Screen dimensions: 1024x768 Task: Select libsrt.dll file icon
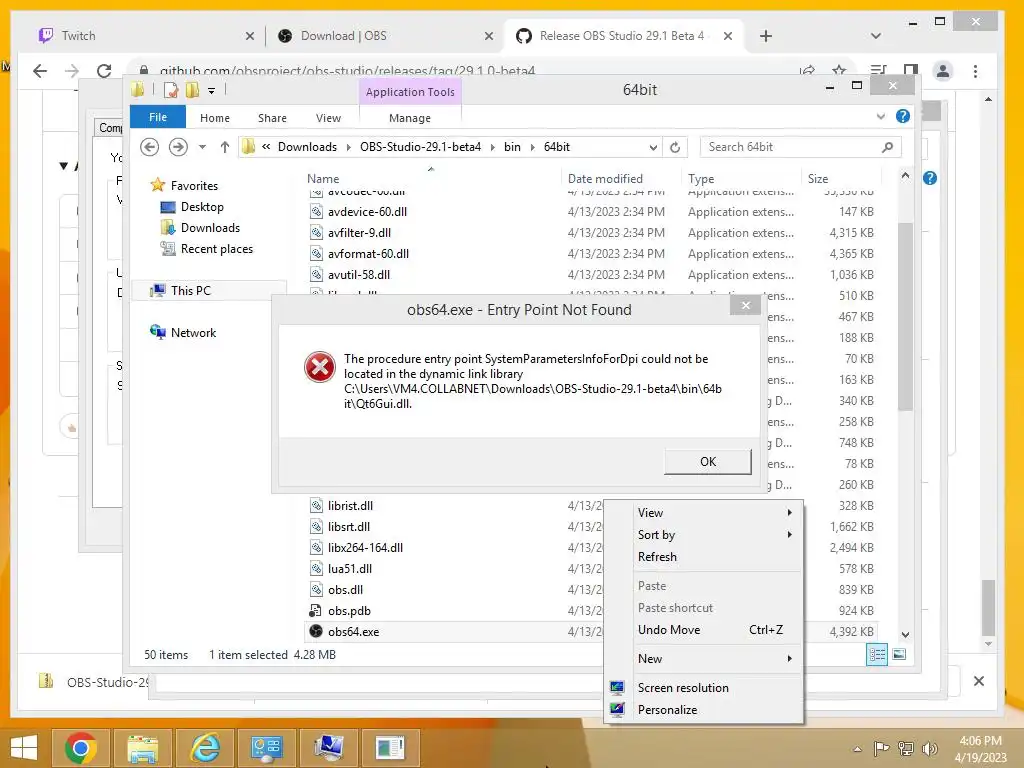click(316, 526)
